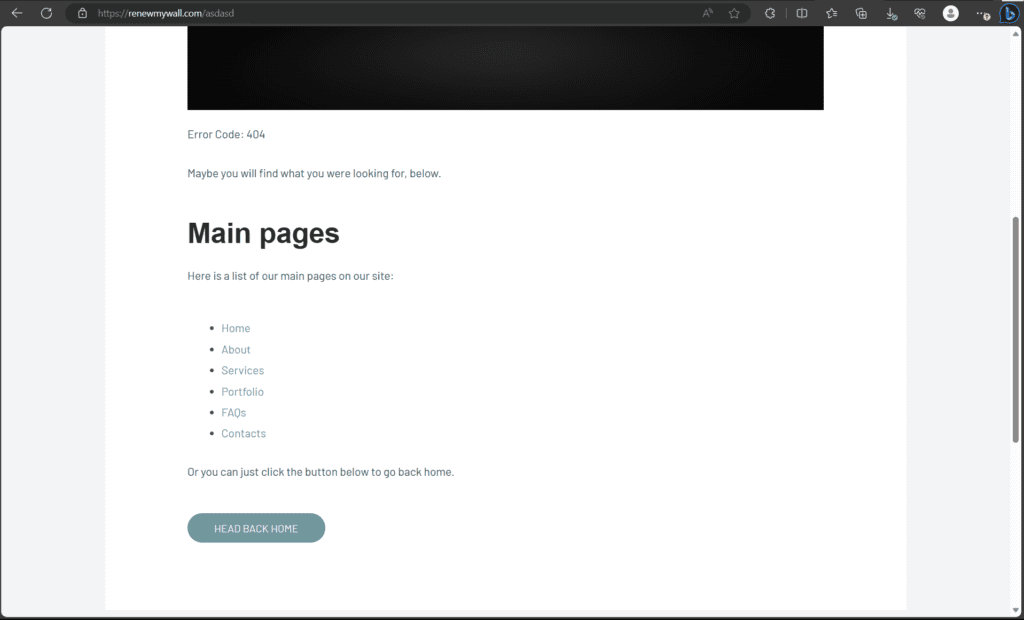
Task: Click 'Or you can just click the button' text
Action: (321, 472)
